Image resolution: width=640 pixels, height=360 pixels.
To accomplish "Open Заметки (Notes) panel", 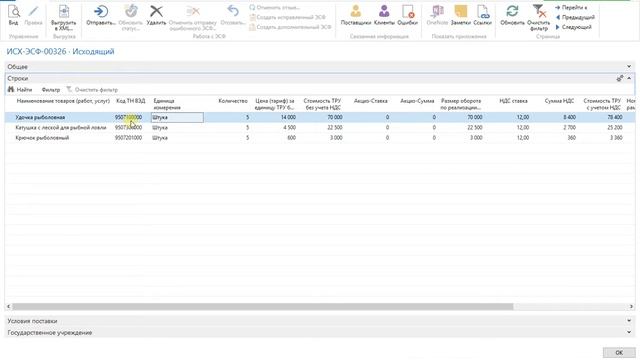I will coord(461,15).
